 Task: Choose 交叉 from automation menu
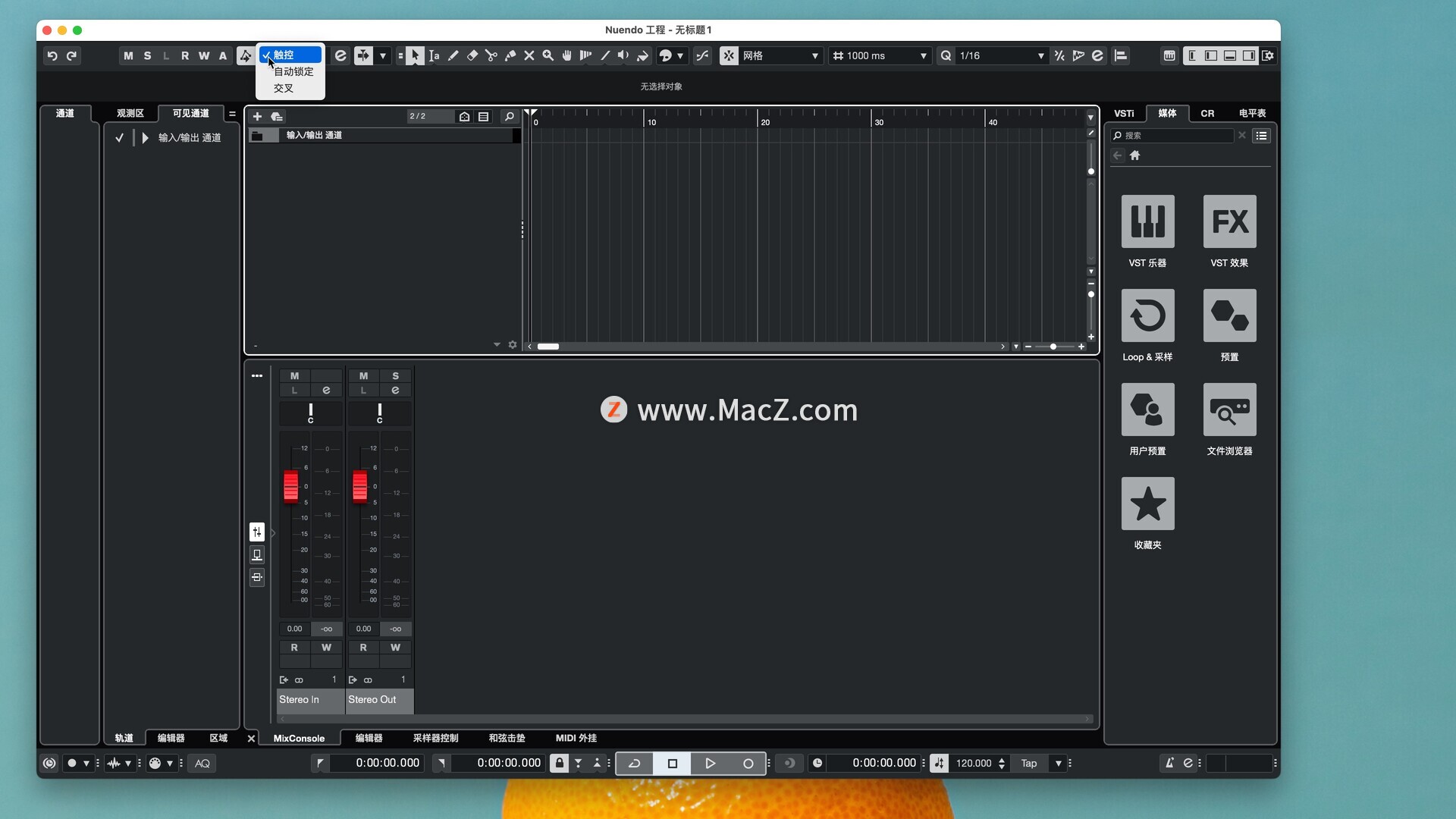tap(284, 88)
